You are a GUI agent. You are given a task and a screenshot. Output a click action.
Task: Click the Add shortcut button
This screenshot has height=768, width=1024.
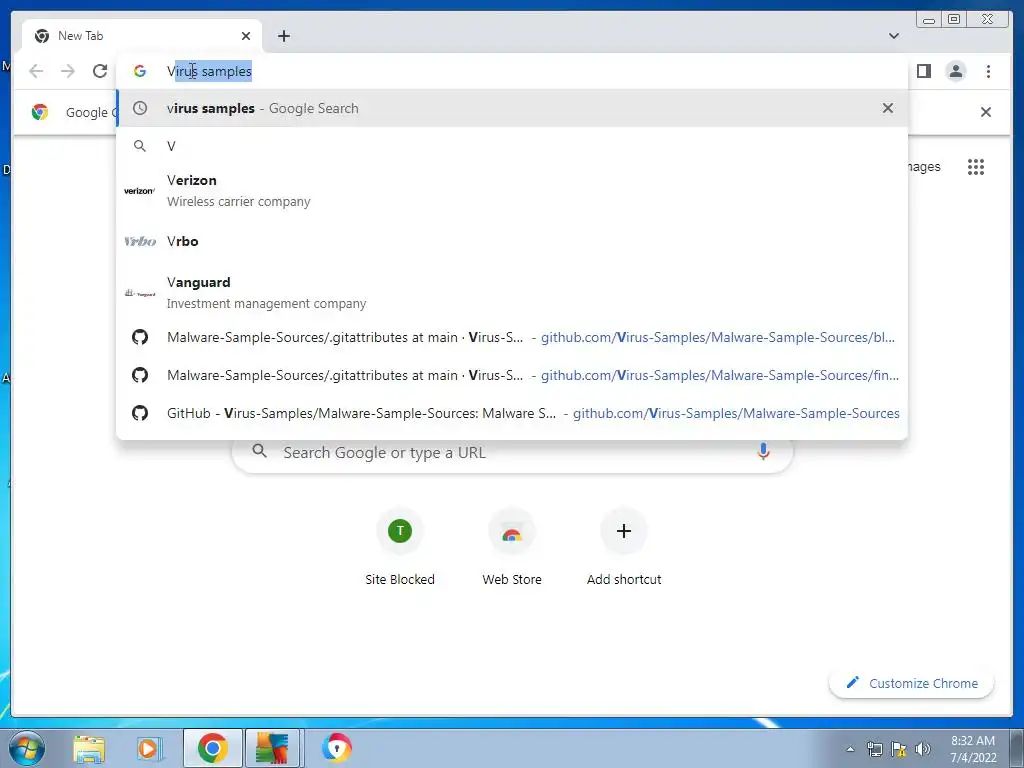point(624,547)
